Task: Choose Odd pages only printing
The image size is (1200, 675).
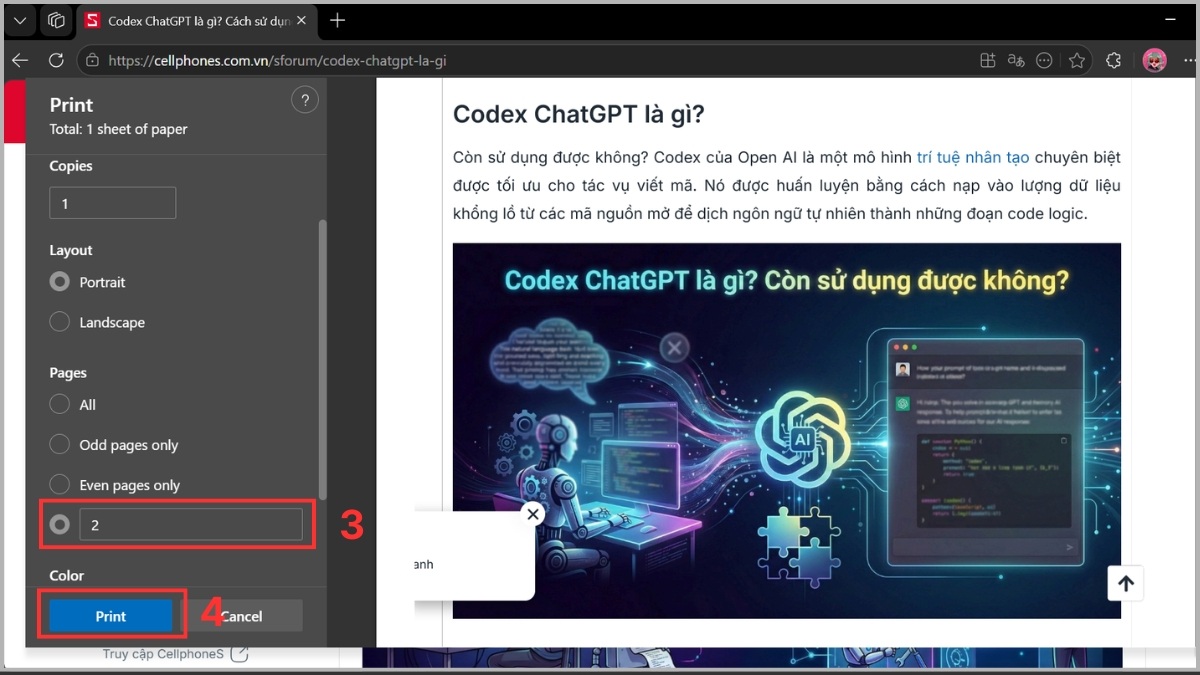Action: [x=59, y=444]
